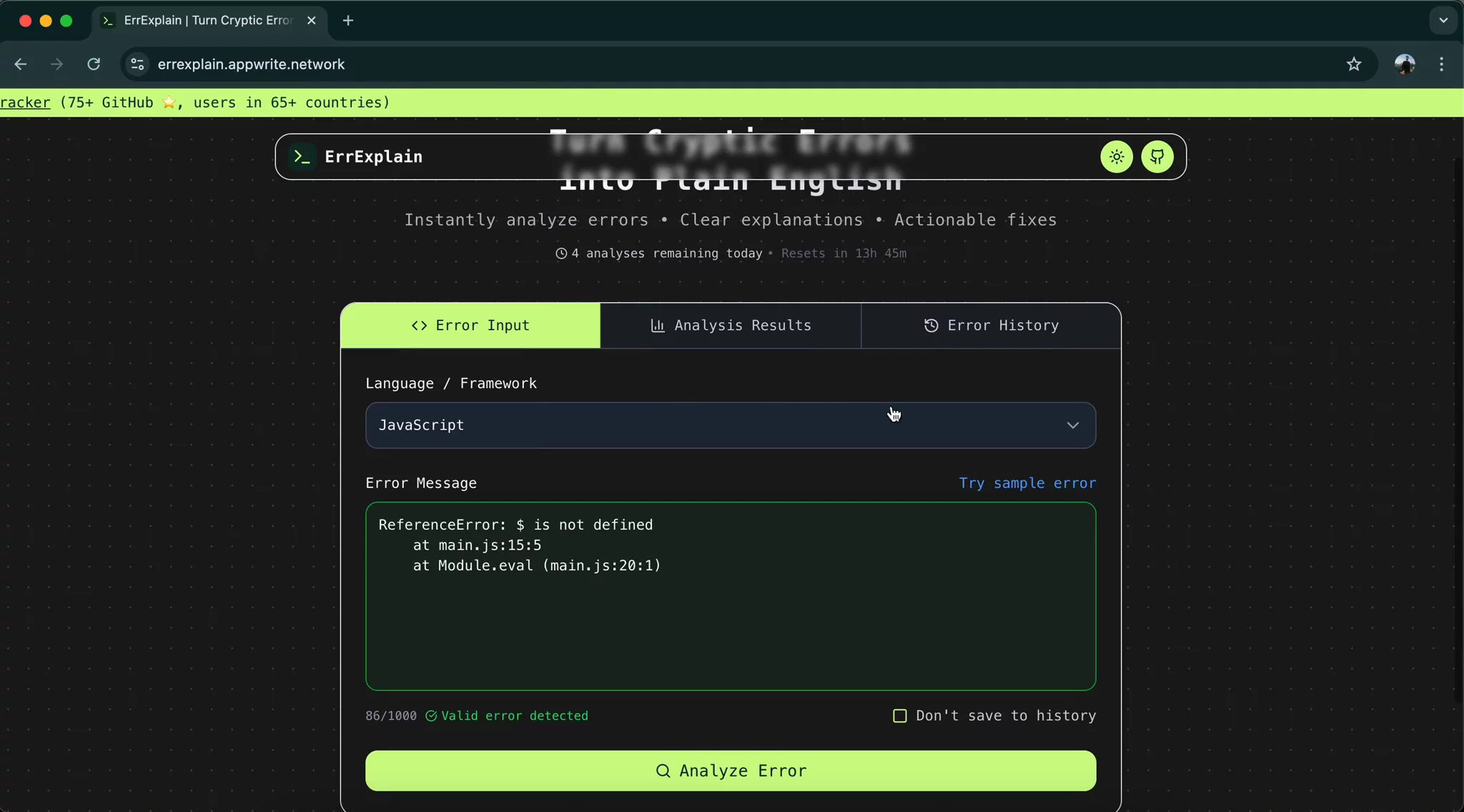Open the JavaScript language dropdown

click(x=730, y=425)
